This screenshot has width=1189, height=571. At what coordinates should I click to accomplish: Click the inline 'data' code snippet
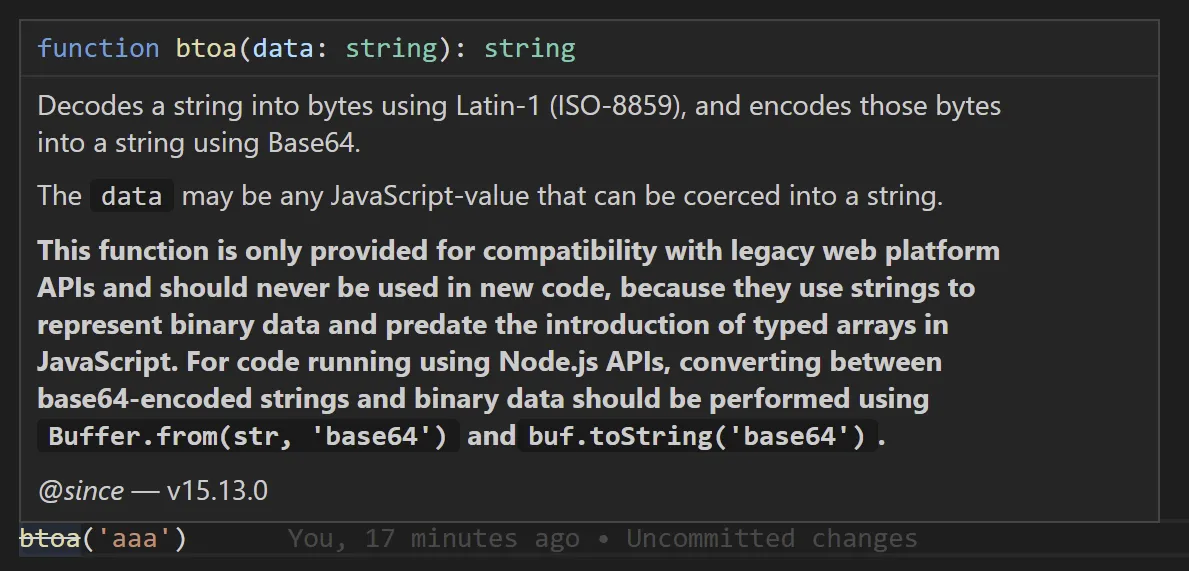[x=132, y=196]
